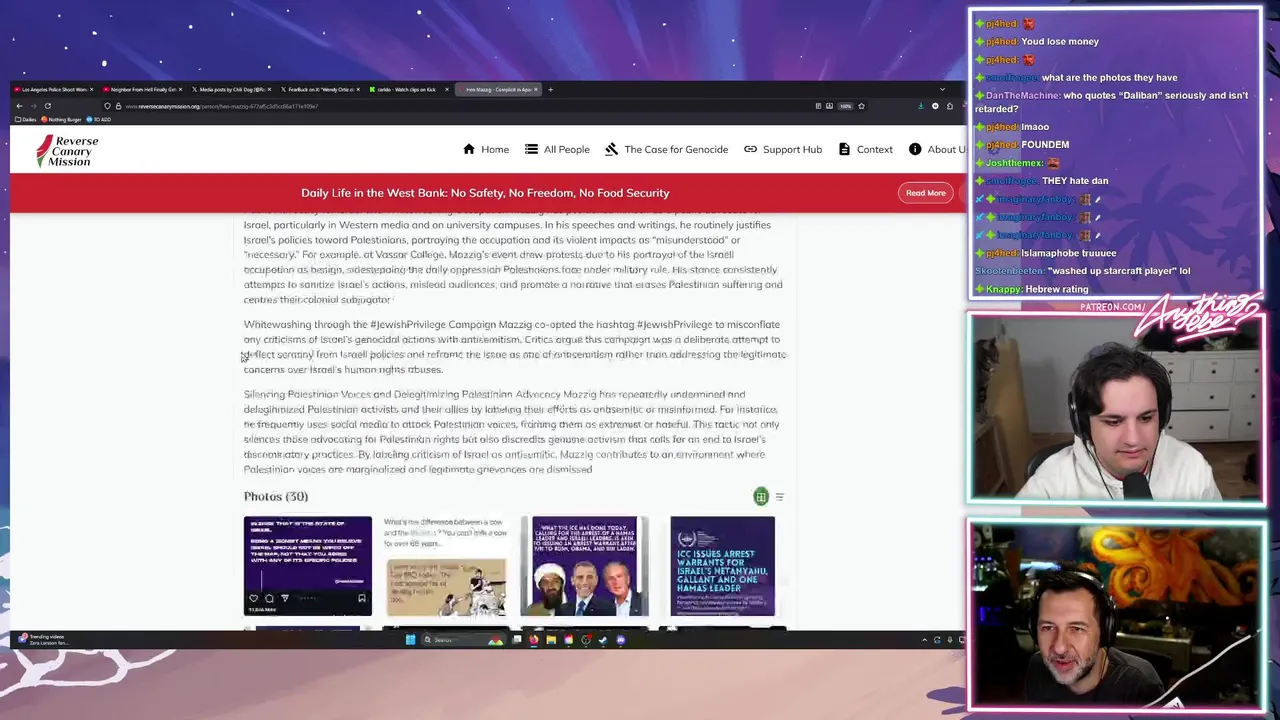Switch photos to list view icon
Image resolution: width=1280 pixels, height=720 pixels.
click(780, 497)
